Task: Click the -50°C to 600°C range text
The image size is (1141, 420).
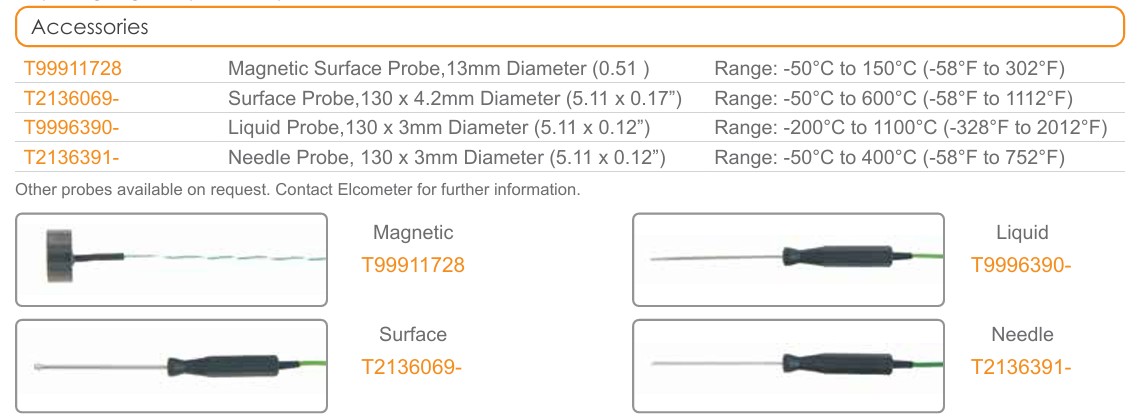Action: pyautogui.click(x=893, y=98)
